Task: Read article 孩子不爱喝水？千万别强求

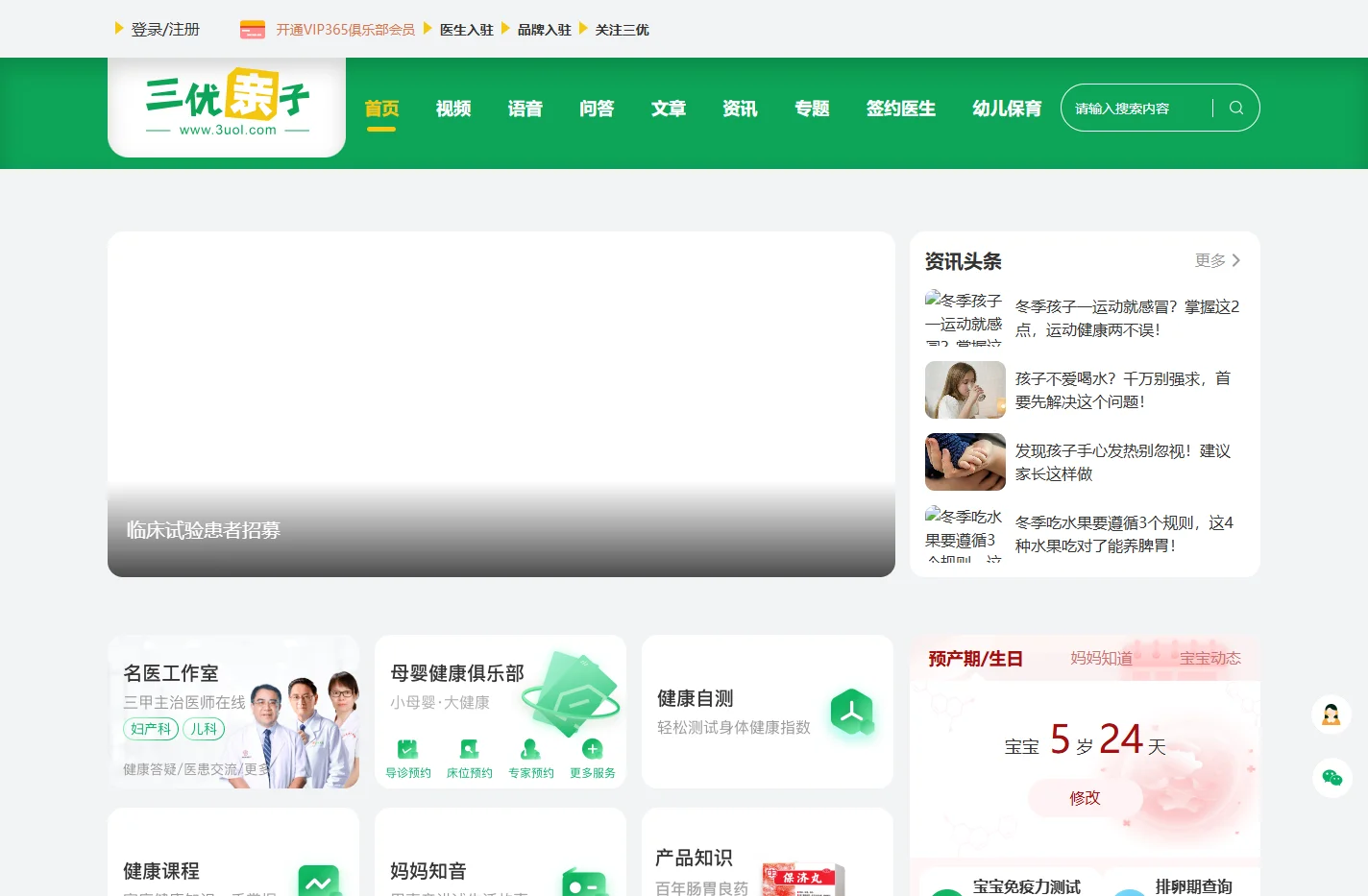Action: point(1122,390)
